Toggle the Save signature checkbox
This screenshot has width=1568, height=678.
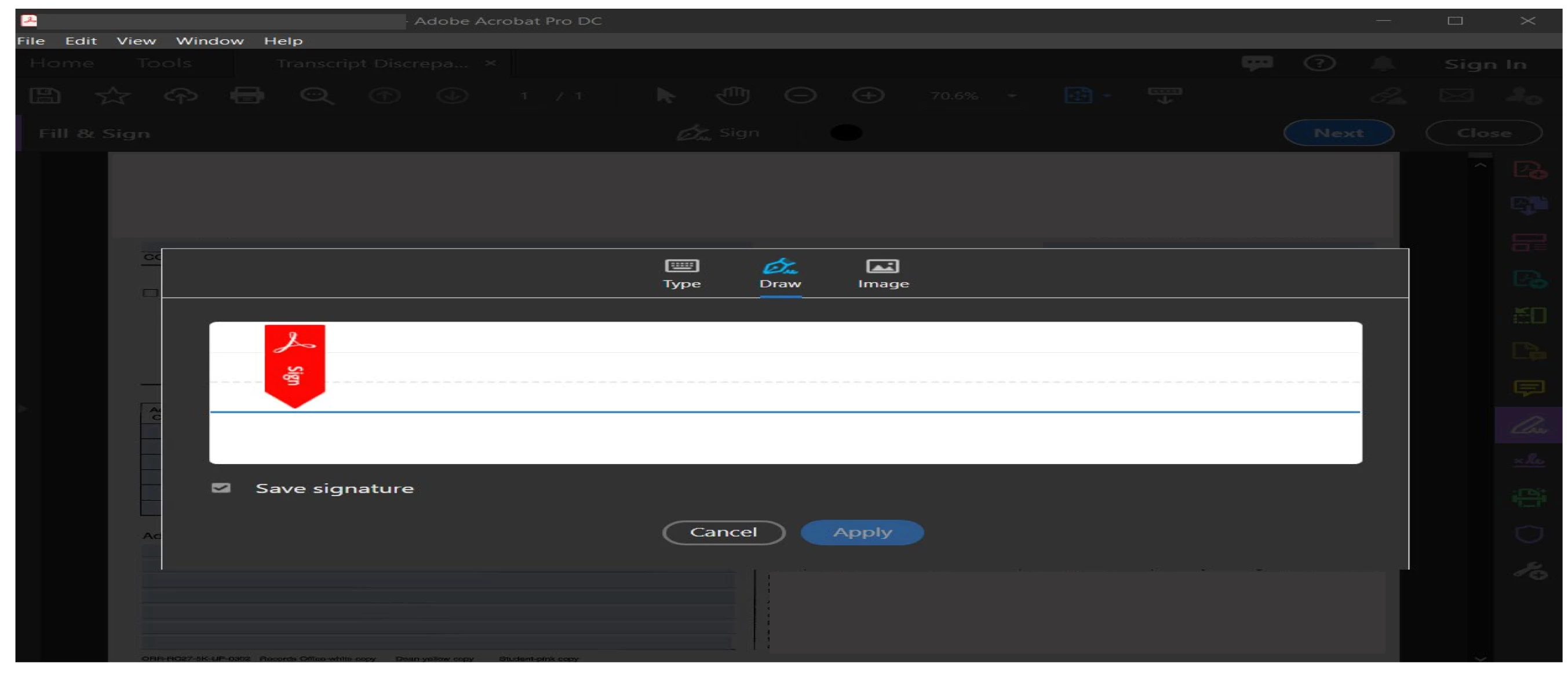point(221,488)
